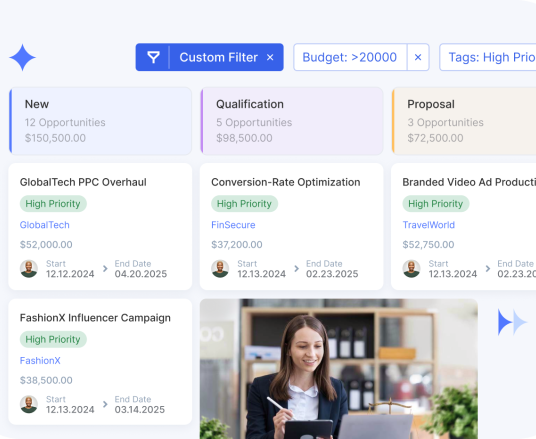Edit the Budget: >20000 filter chip

pos(350,57)
